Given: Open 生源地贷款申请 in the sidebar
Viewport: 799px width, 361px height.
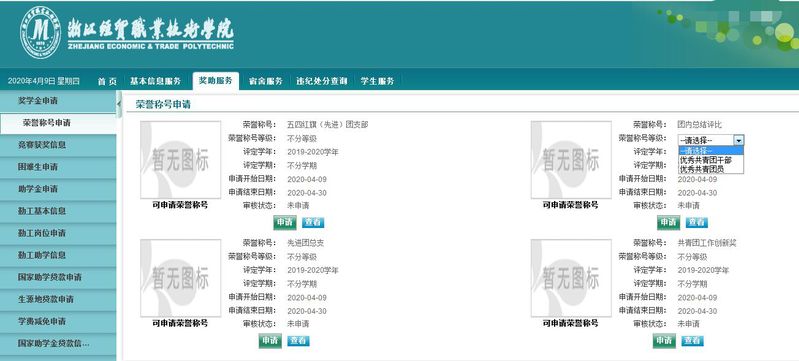Looking at the screenshot, I should pyautogui.click(x=58, y=299).
